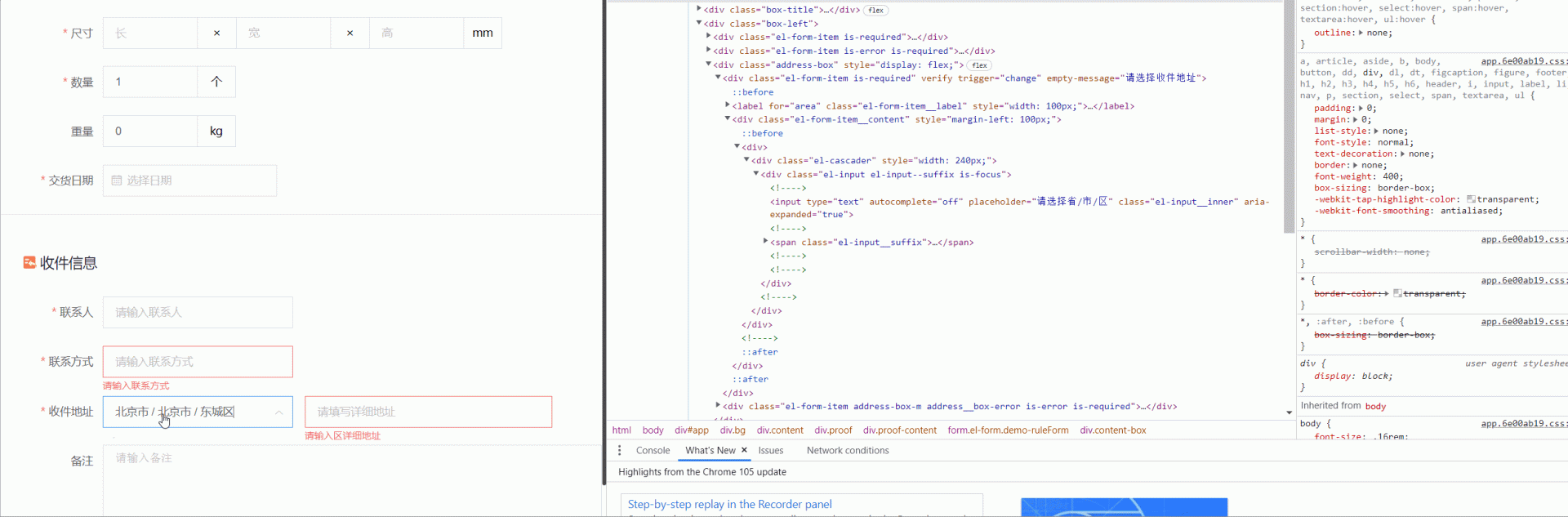Click the flex badge next to box-title
The width and height of the screenshot is (1568, 517).
click(x=876, y=11)
